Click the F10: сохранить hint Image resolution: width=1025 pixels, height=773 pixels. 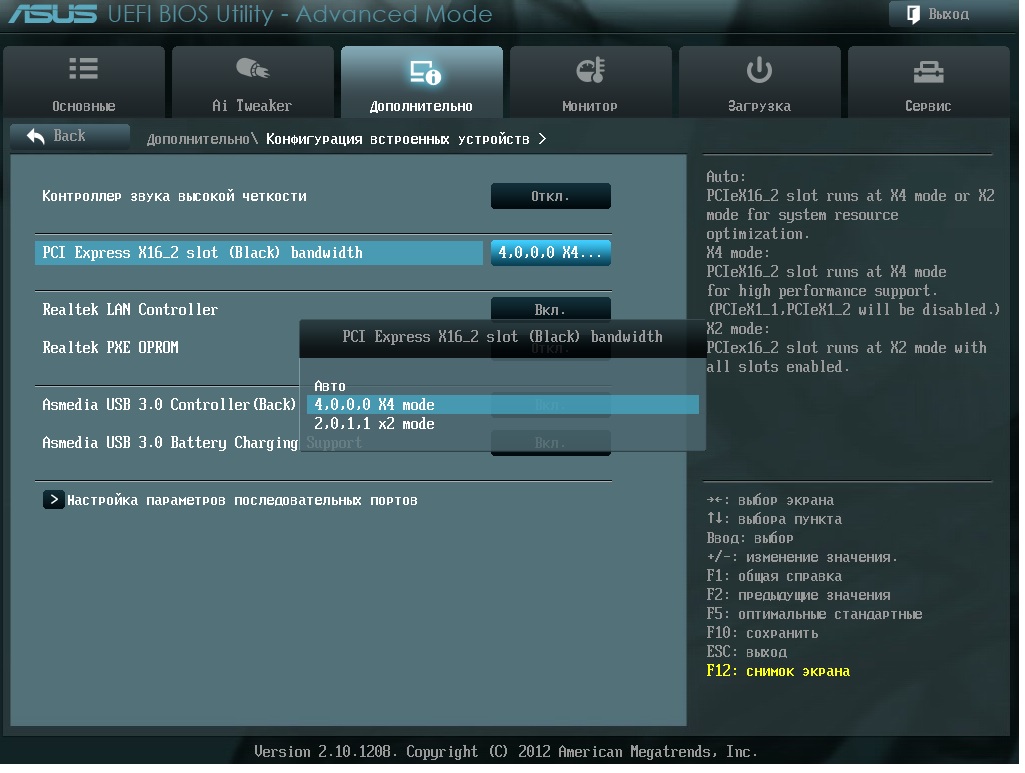point(762,633)
